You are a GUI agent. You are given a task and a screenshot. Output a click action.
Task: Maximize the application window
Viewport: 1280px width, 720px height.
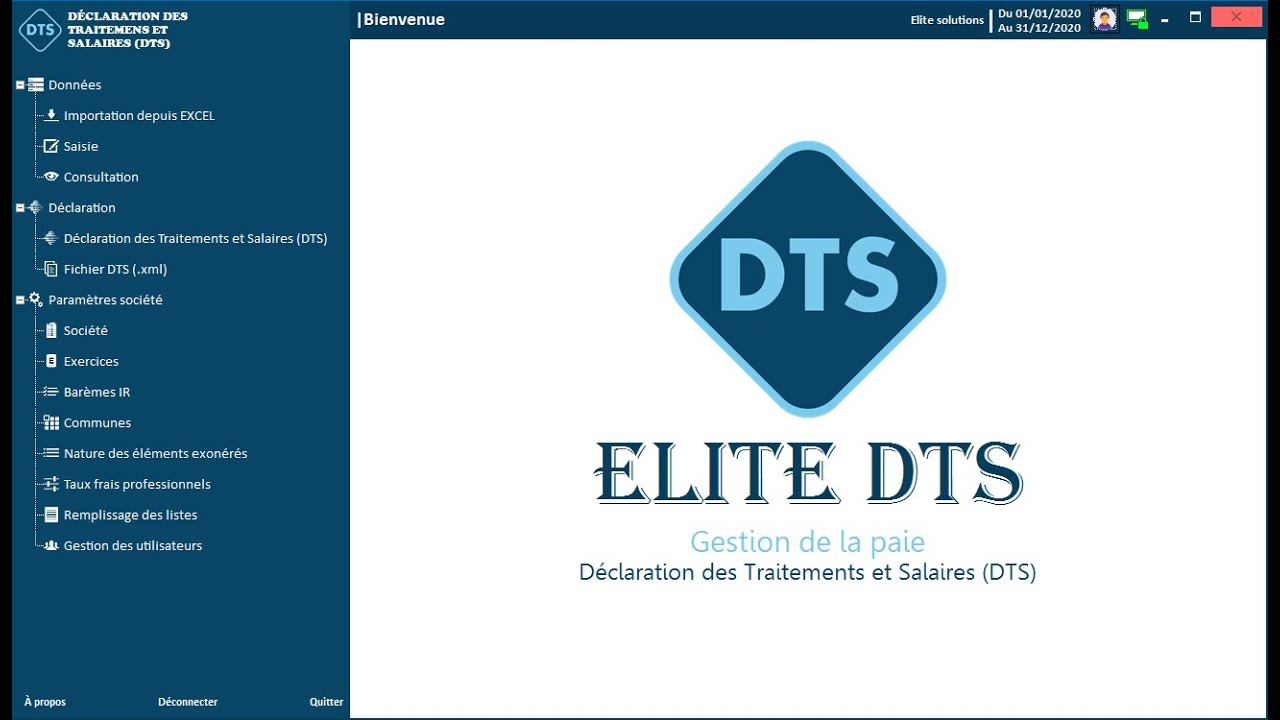click(1195, 17)
